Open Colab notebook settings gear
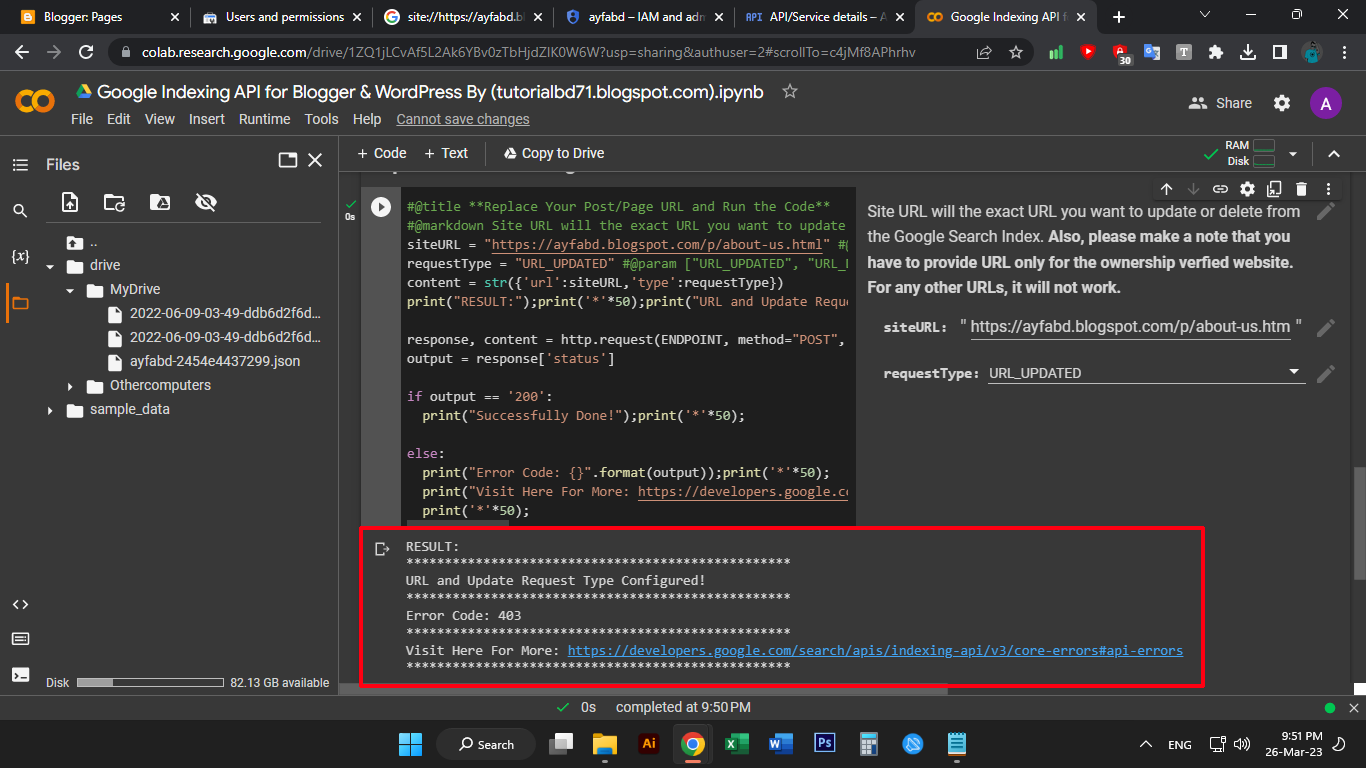This screenshot has height=768, width=1366. (x=1282, y=103)
